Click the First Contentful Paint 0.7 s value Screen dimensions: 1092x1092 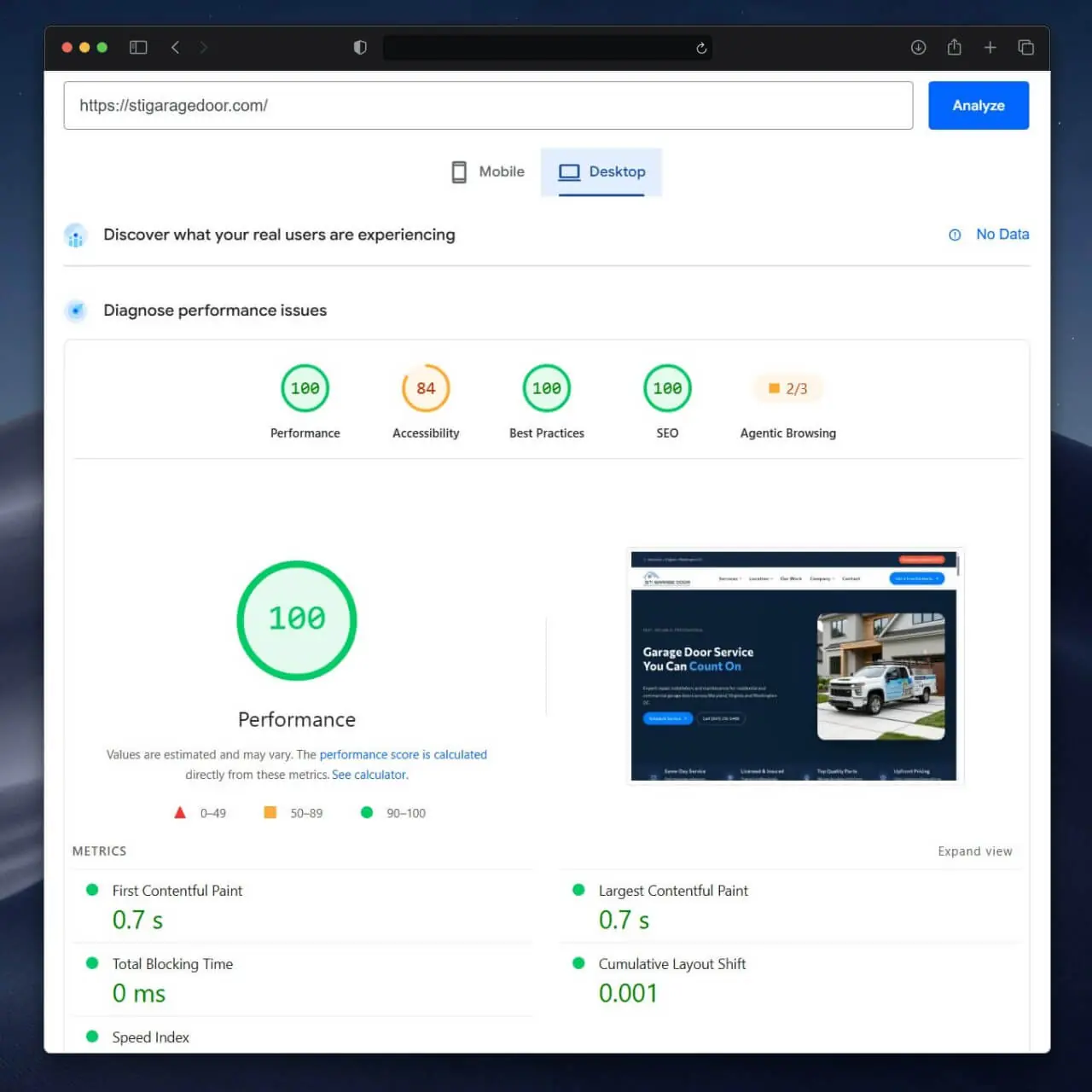(137, 921)
